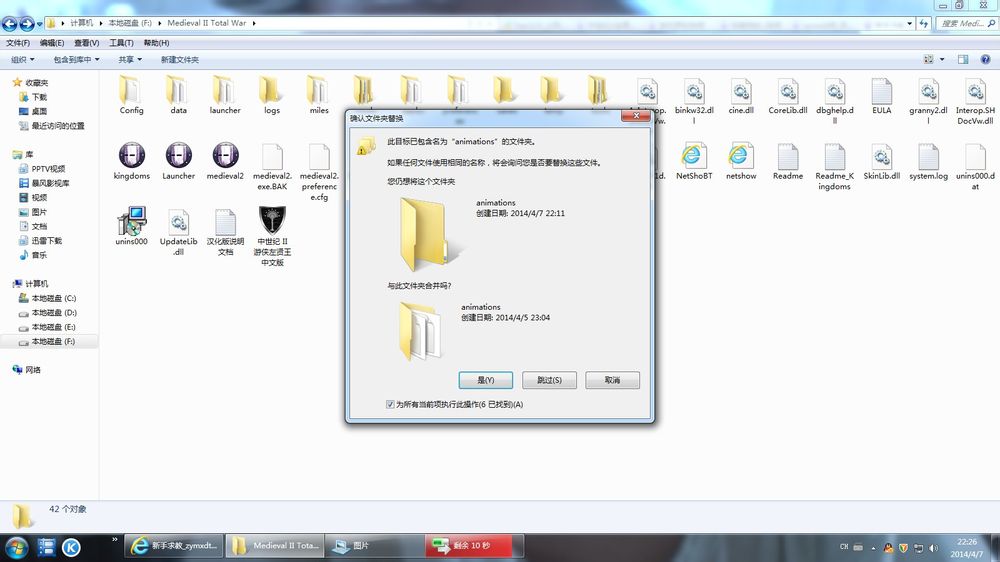
Task: Expand the view options dropdown arrow
Action: [x=942, y=59]
